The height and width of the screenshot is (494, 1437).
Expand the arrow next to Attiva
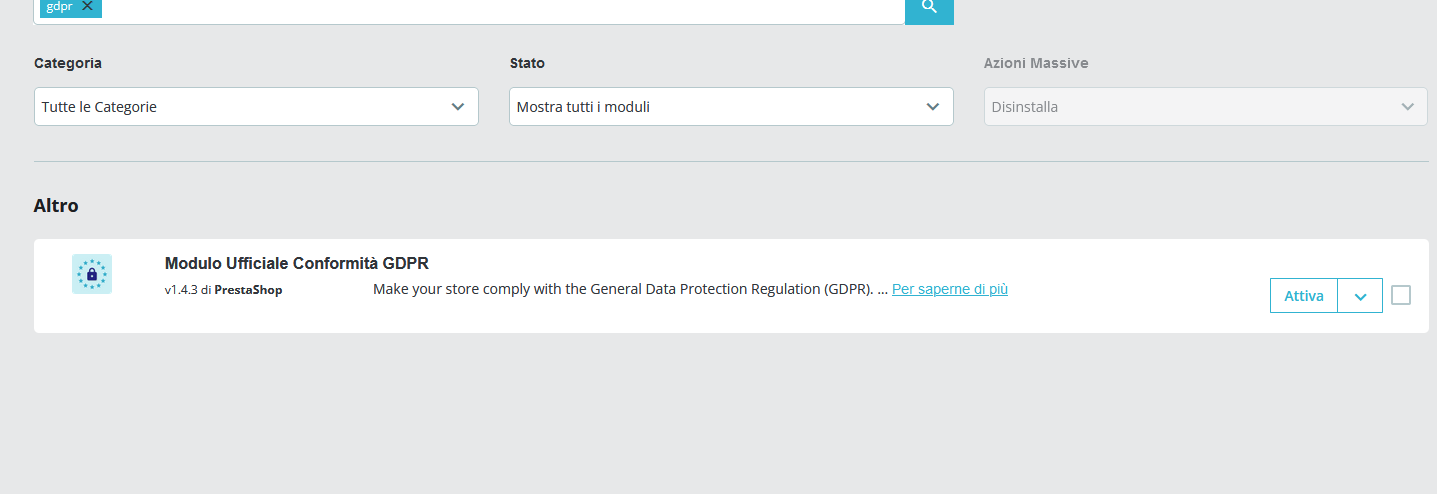[x=1360, y=296]
